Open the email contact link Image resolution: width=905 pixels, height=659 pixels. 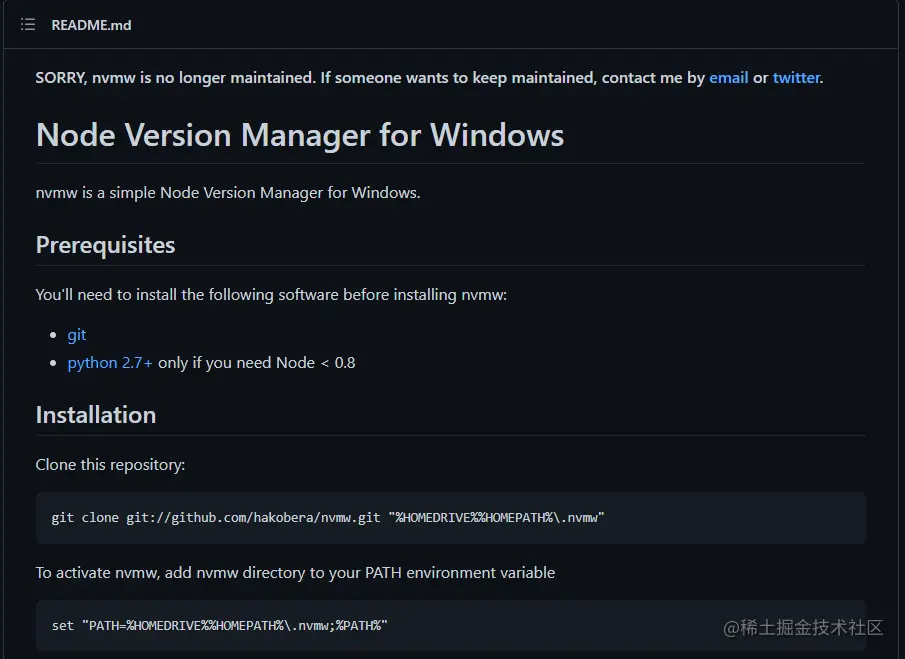728,77
